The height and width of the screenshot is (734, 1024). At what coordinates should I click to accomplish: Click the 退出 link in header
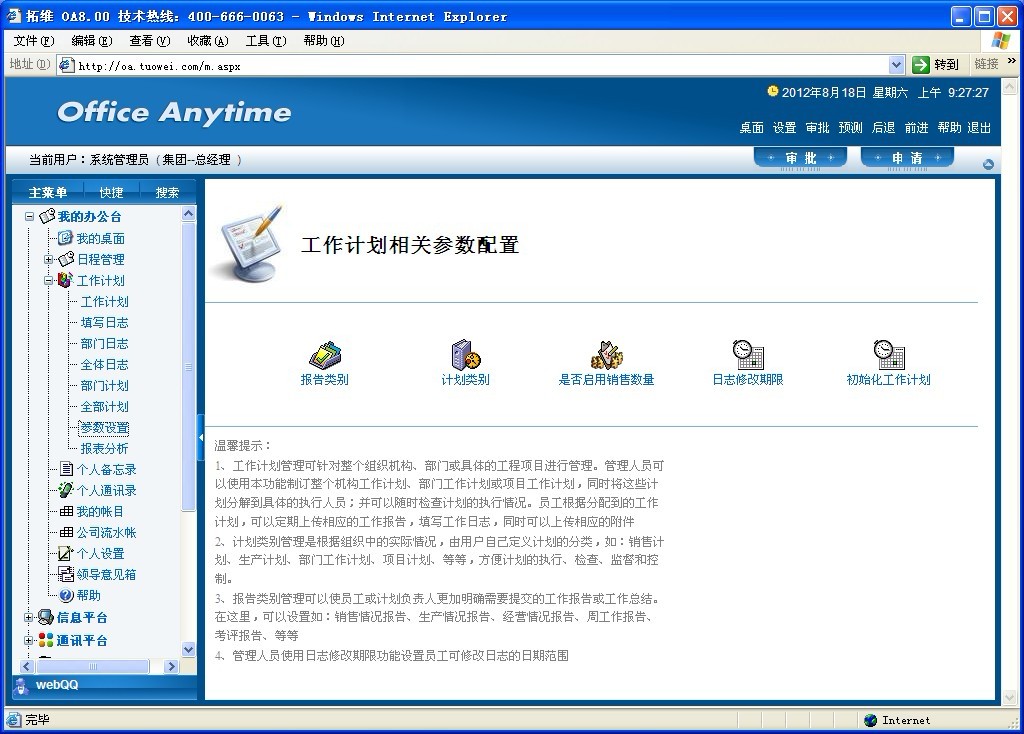click(979, 128)
